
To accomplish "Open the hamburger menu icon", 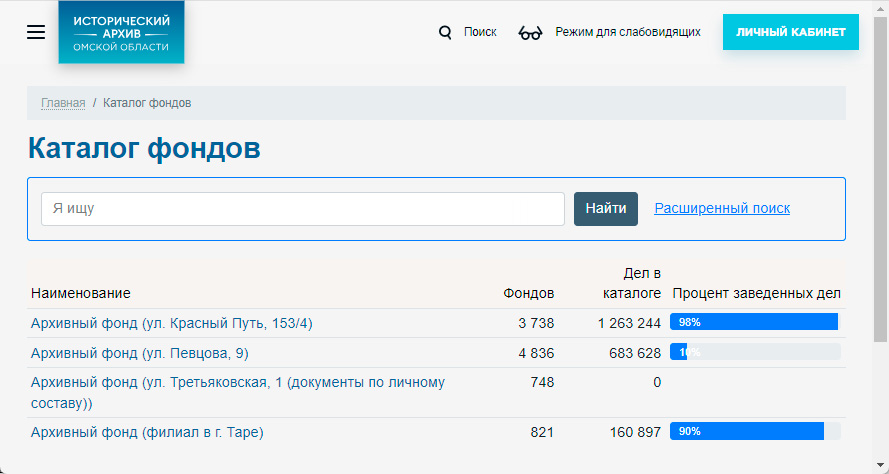I will [x=36, y=32].
